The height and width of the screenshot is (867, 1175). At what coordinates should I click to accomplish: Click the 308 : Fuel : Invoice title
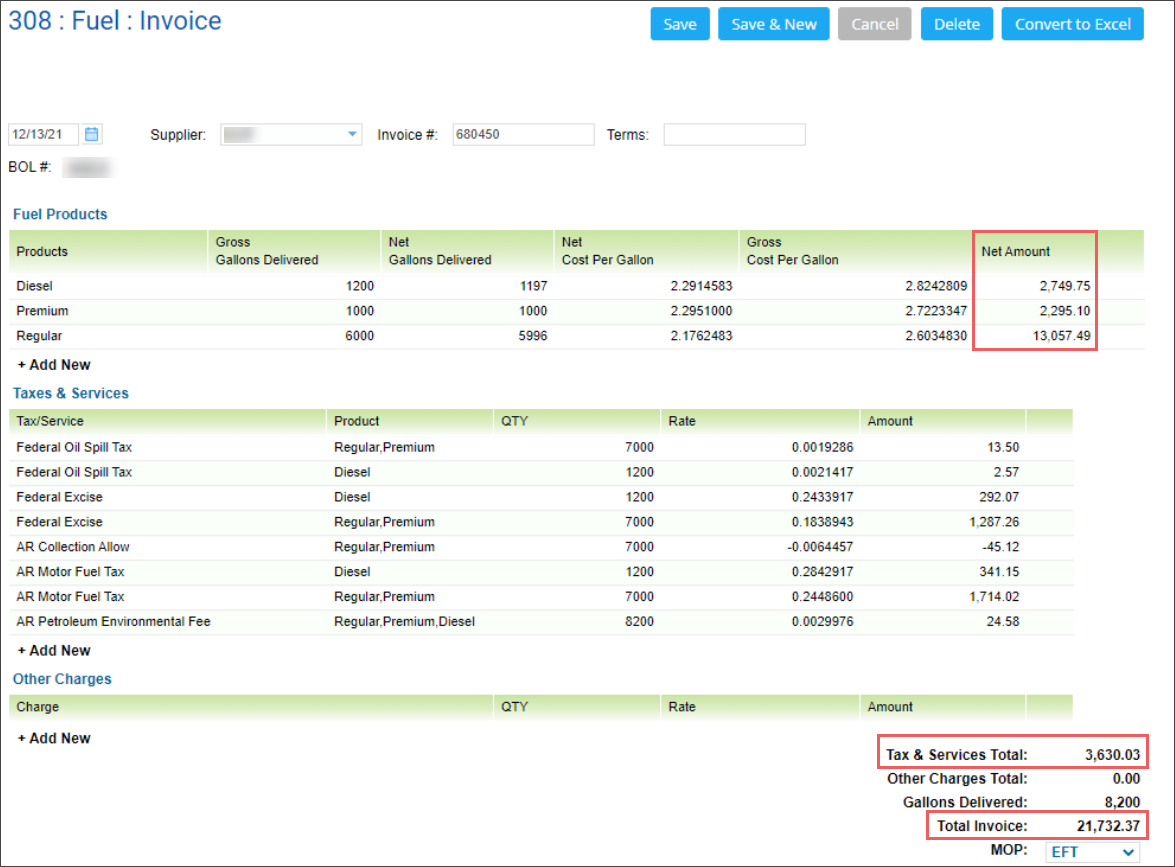pos(115,21)
